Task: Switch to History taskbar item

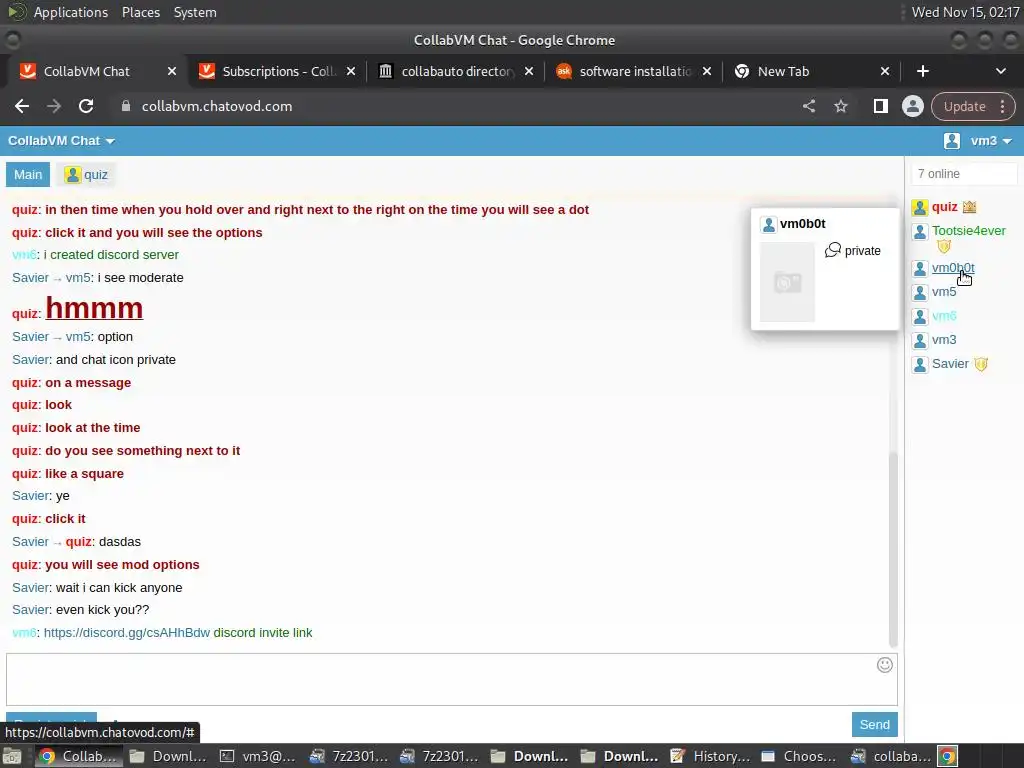Action: [x=709, y=756]
